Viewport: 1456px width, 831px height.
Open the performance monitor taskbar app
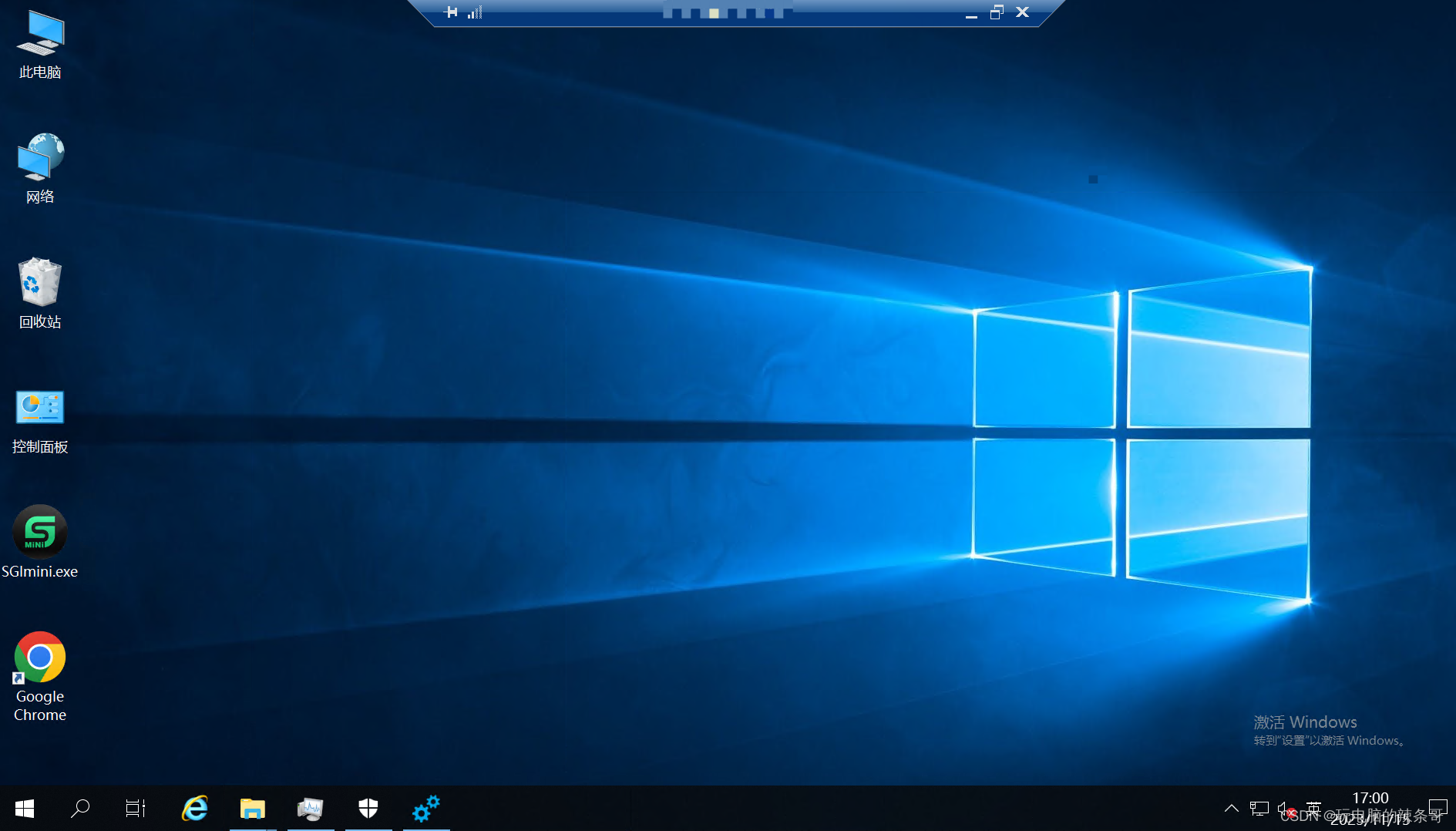click(311, 809)
